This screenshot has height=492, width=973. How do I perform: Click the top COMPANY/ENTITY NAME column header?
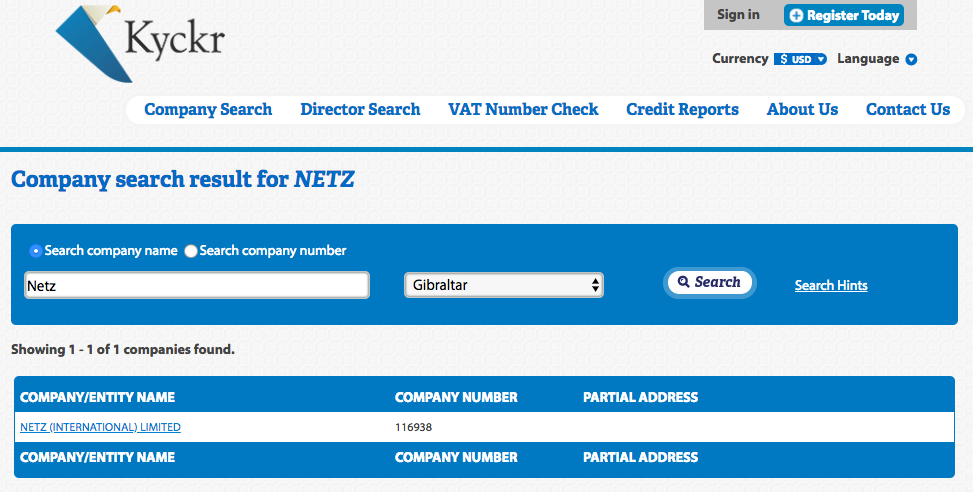pos(97,397)
